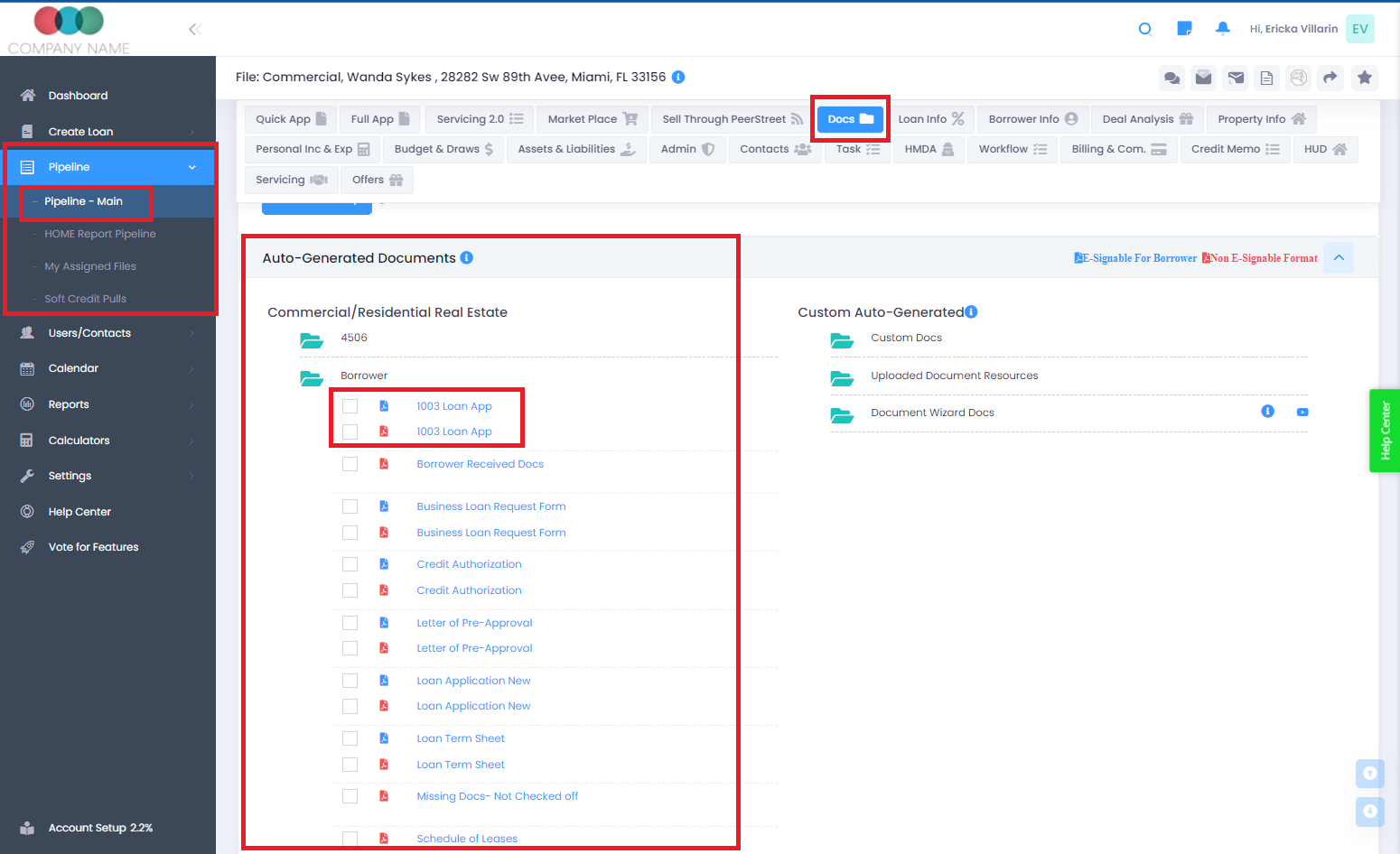
Task: Click the green Help Center side button
Action: (x=1385, y=431)
